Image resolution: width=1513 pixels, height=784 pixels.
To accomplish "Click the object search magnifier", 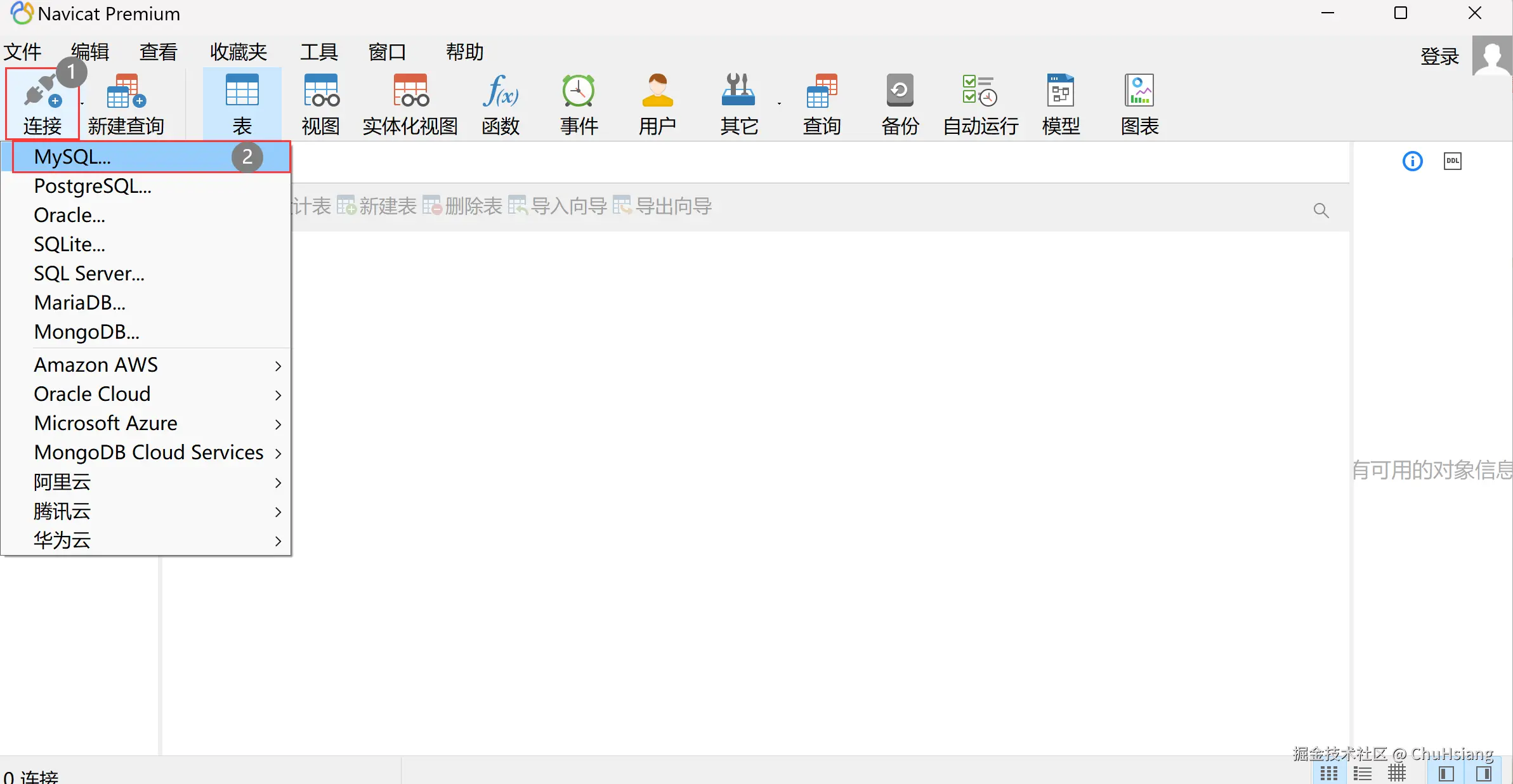I will (1321, 210).
